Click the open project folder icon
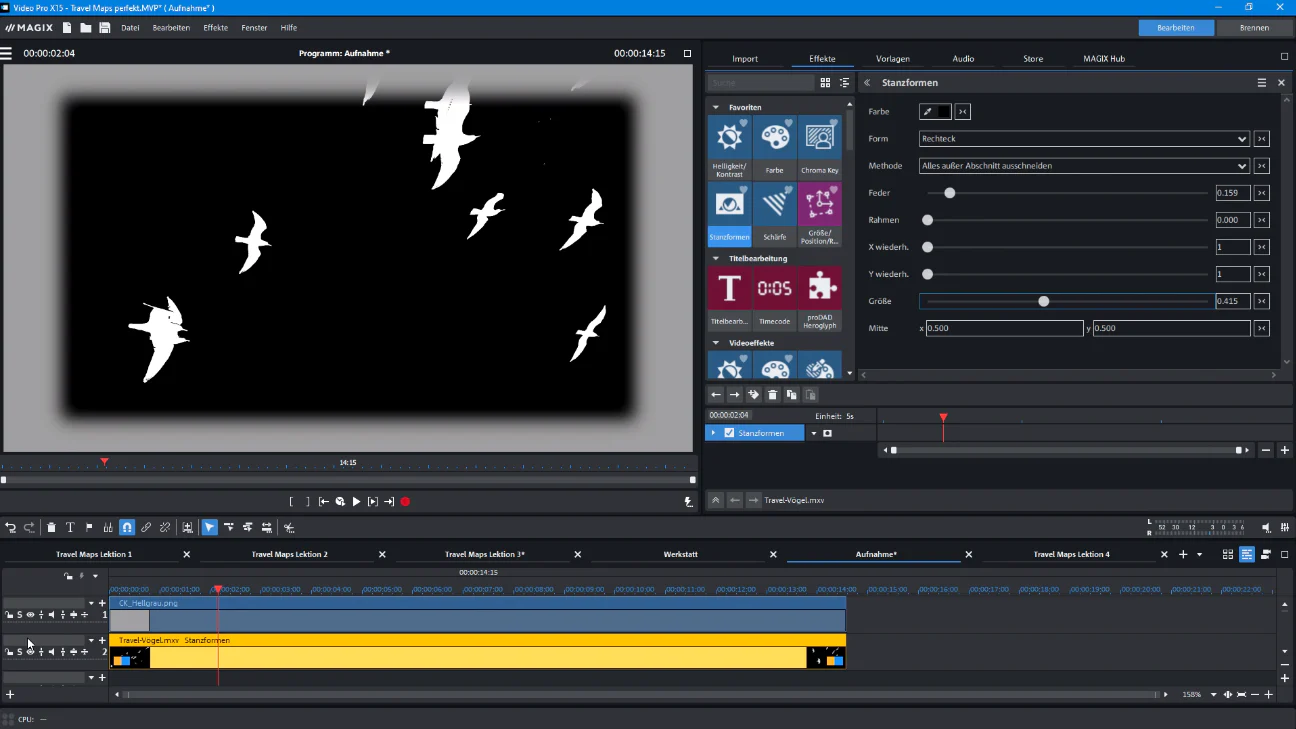Image resolution: width=1296 pixels, height=729 pixels. tap(86, 28)
